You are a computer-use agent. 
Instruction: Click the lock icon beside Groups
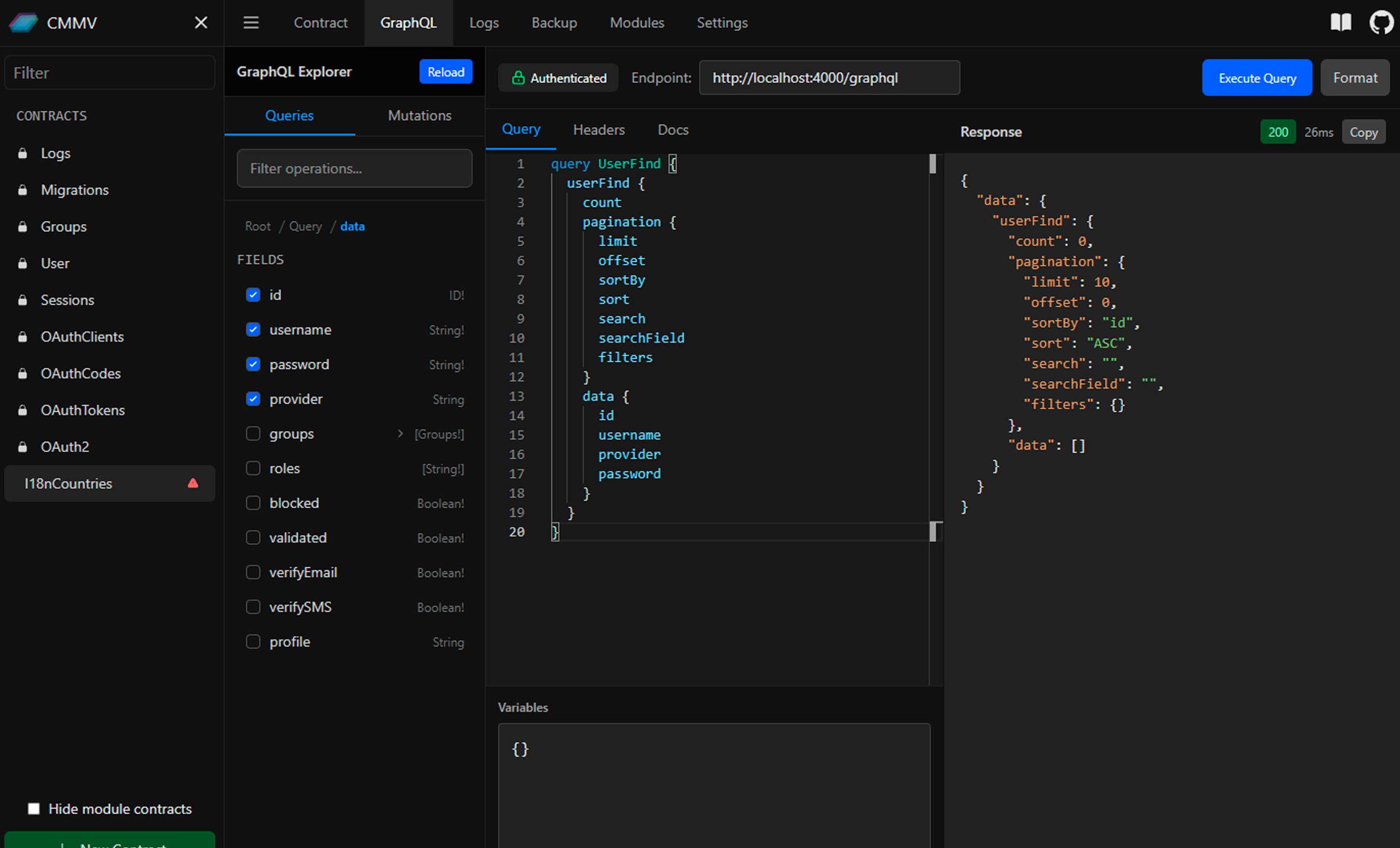click(x=23, y=227)
